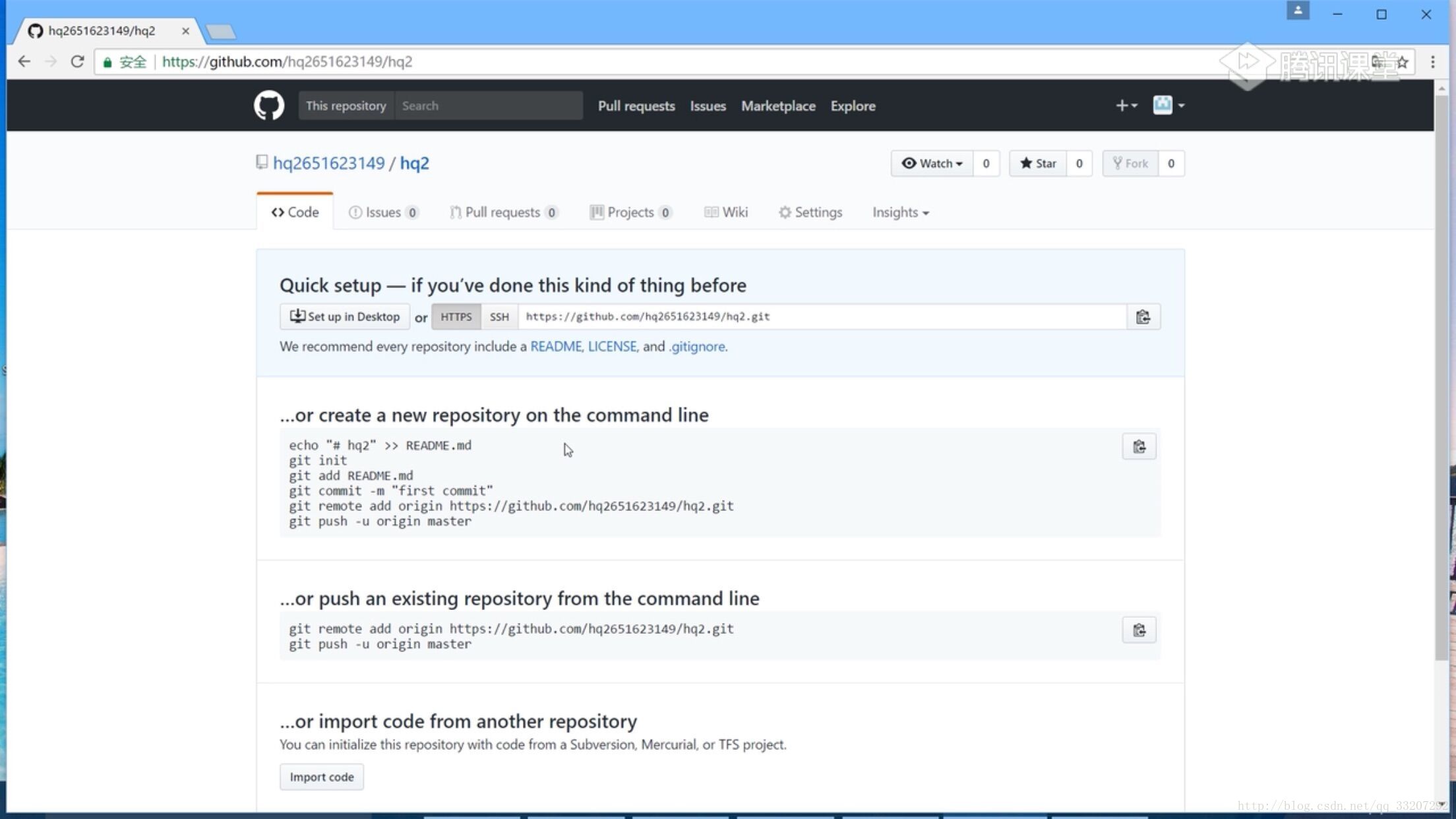Image resolution: width=1456 pixels, height=819 pixels.
Task: Click the 'echo "# hq2" >> README.md' line
Action: pos(380,446)
